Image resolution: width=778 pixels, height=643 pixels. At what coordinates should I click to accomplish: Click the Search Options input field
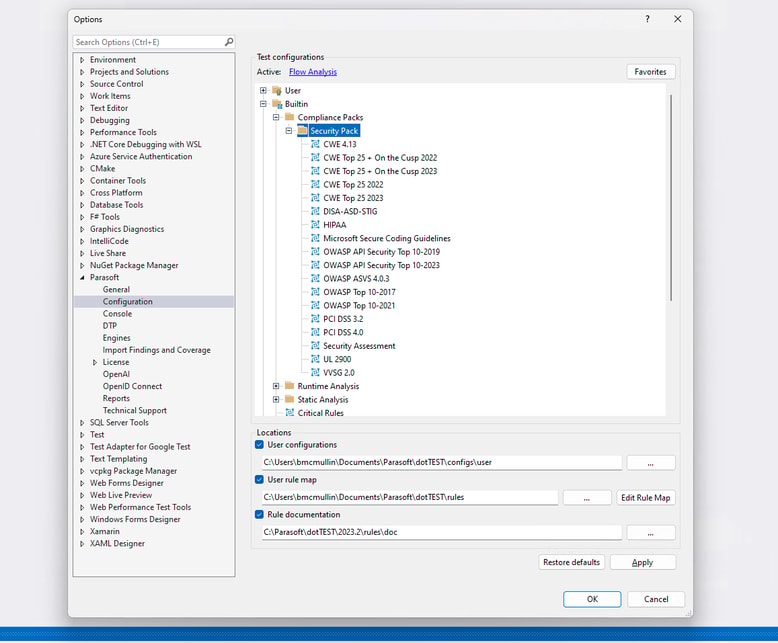[x=148, y=42]
